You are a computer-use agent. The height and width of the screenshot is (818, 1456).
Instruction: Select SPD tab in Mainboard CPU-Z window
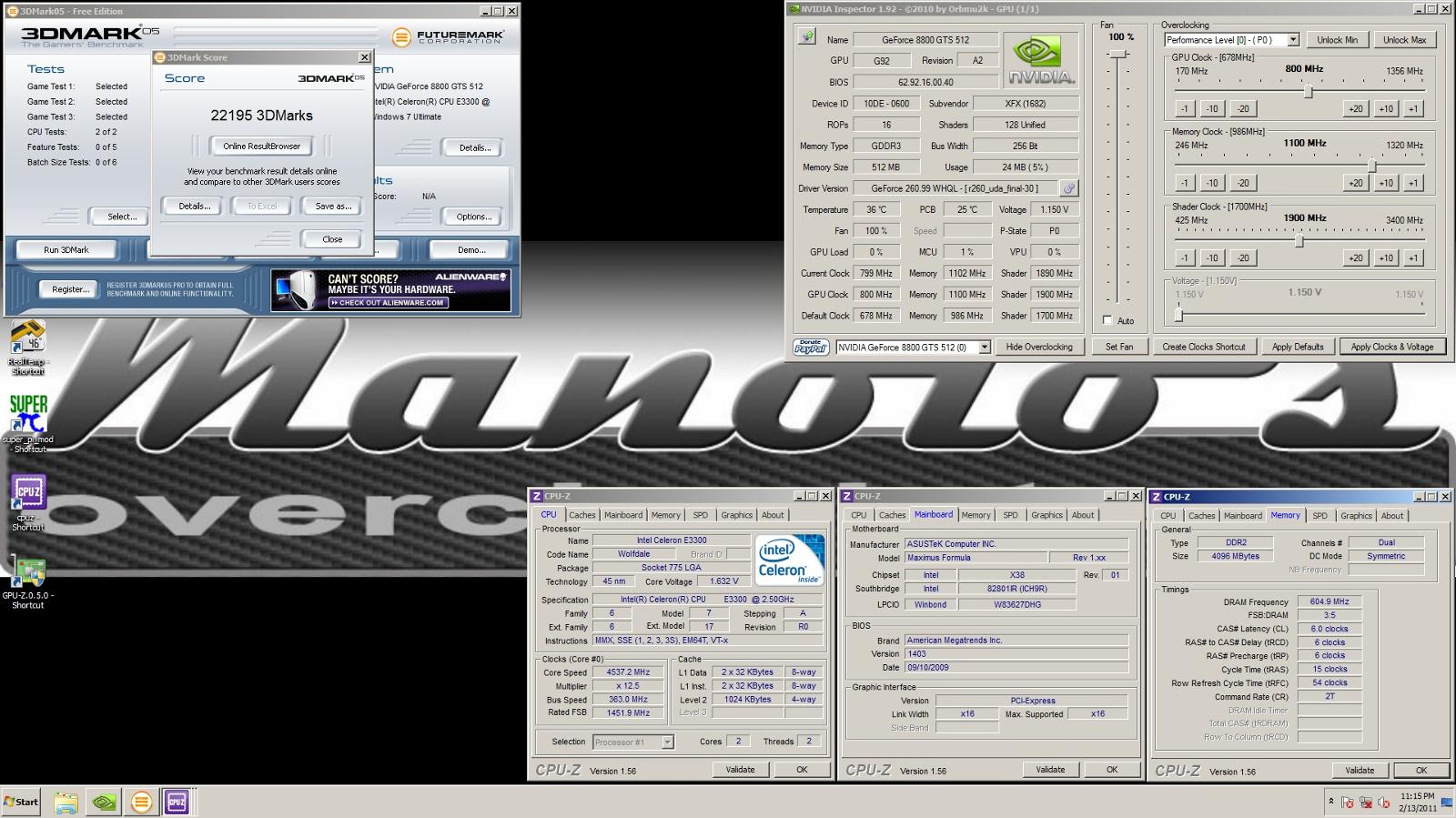pyautogui.click(x=1010, y=515)
